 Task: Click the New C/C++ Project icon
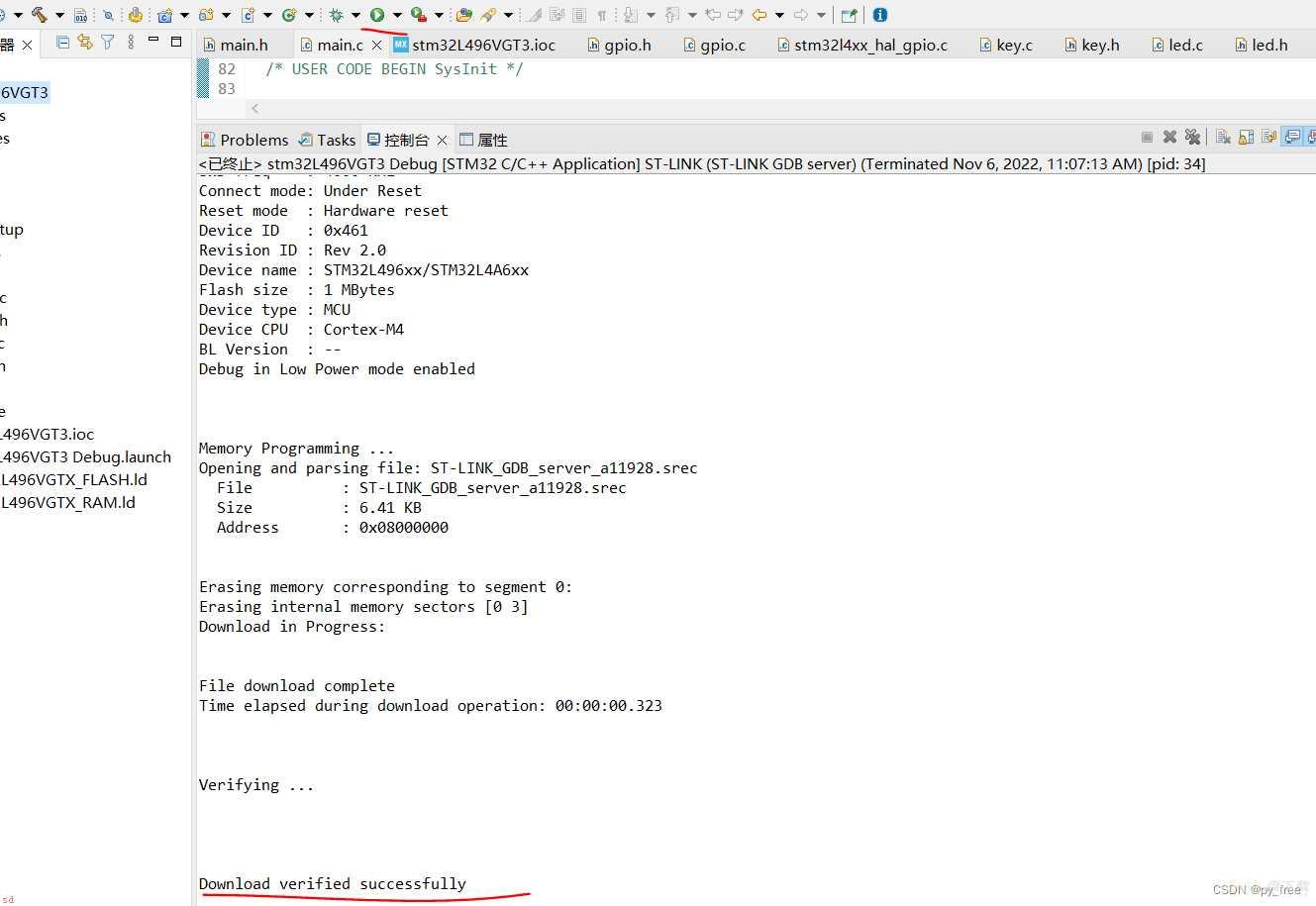(x=165, y=15)
